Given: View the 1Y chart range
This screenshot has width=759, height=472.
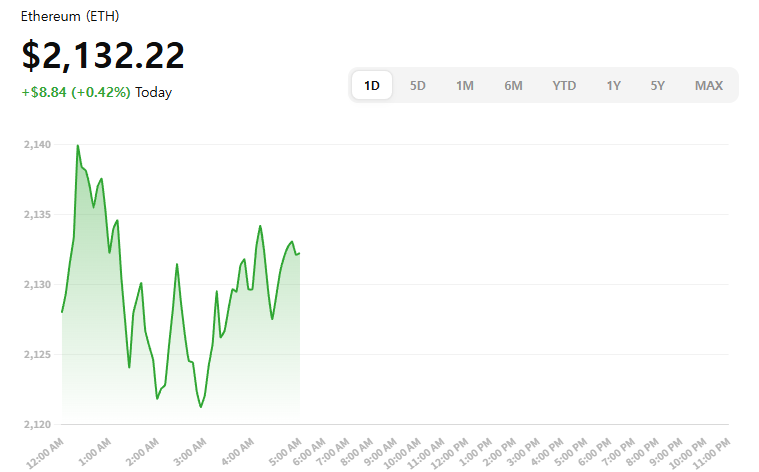Looking at the screenshot, I should [613, 86].
